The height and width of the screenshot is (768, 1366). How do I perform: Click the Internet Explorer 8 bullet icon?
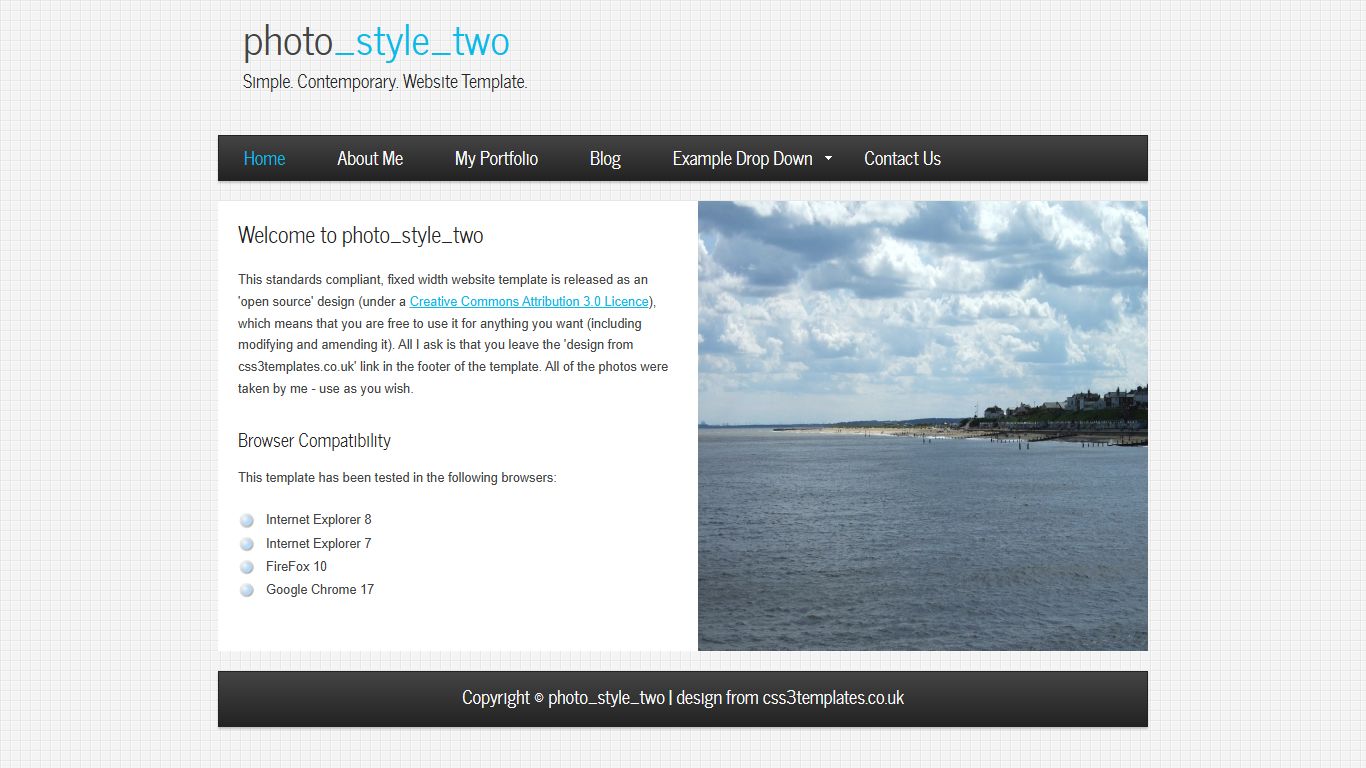click(247, 520)
